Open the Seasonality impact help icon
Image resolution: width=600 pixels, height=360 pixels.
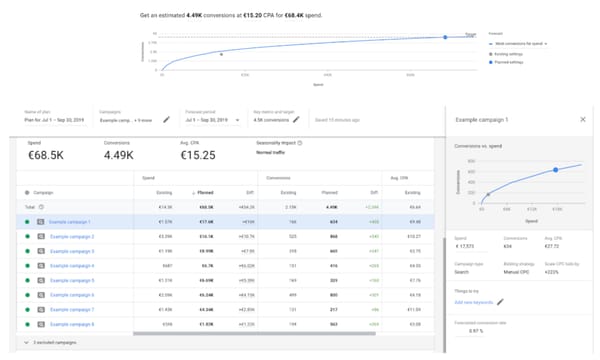(x=300, y=143)
